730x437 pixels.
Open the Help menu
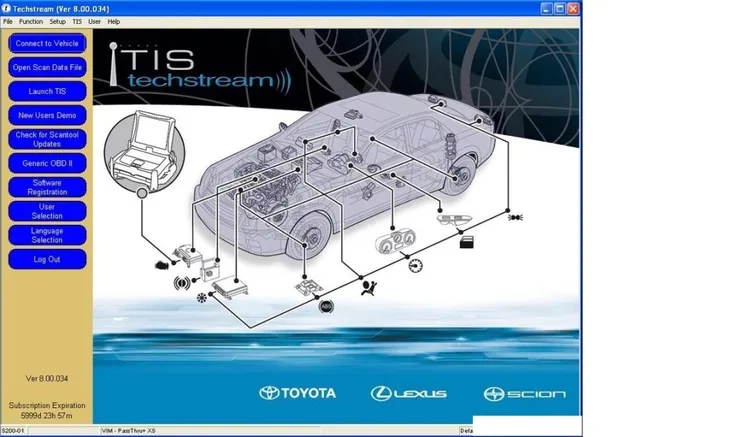click(x=114, y=21)
